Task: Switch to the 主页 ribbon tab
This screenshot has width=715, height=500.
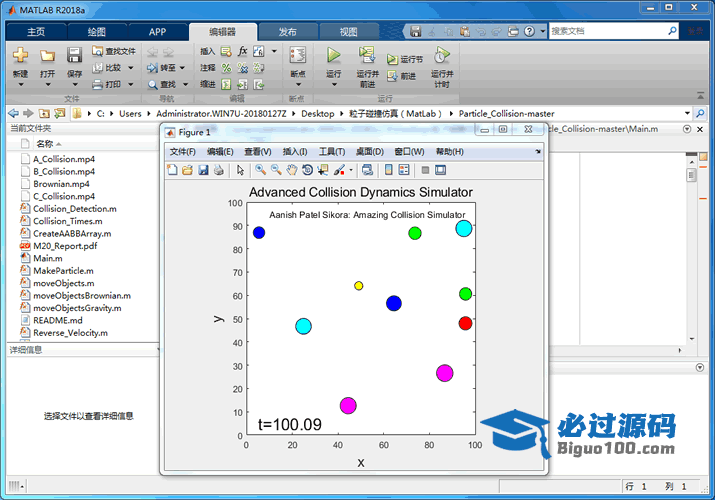Action: [36, 32]
